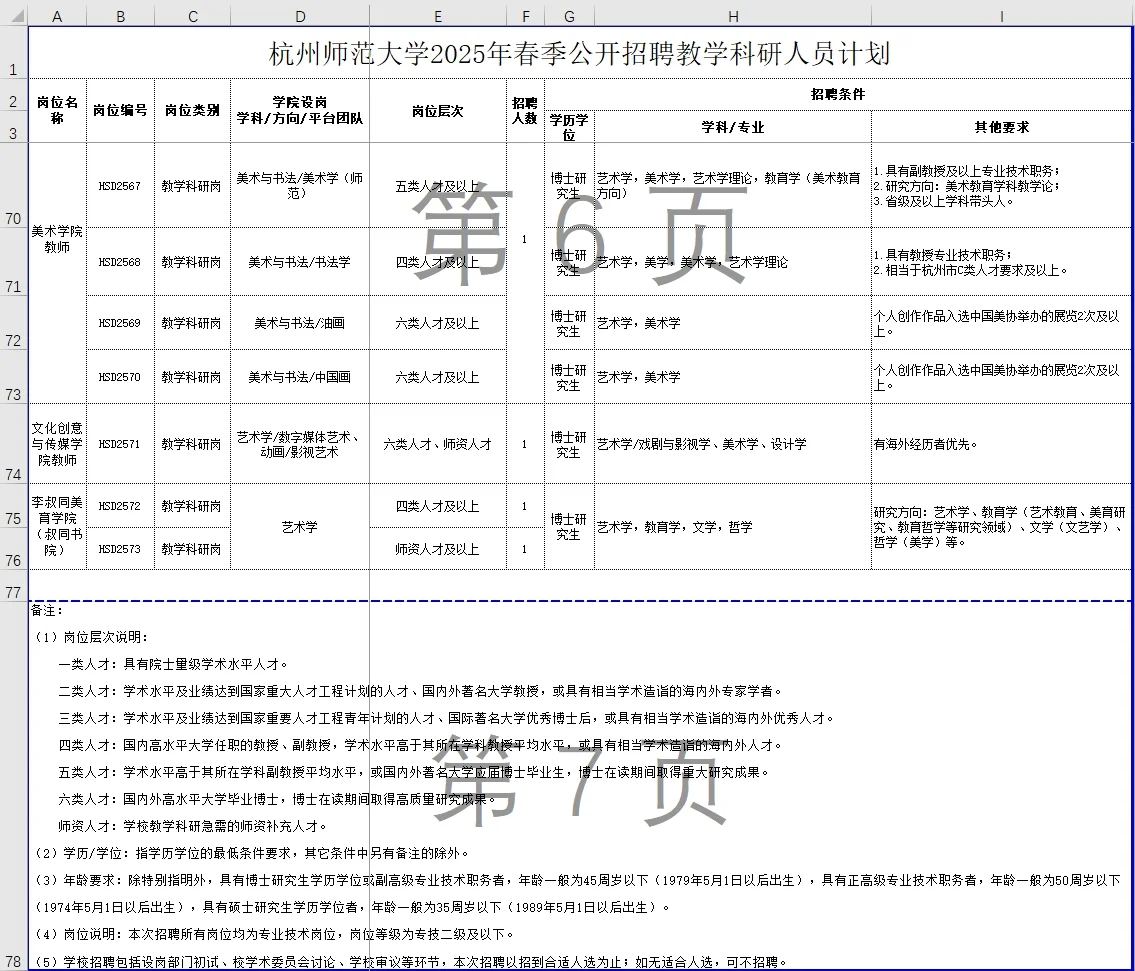
Task: Select row 72 header
Action: (14, 323)
